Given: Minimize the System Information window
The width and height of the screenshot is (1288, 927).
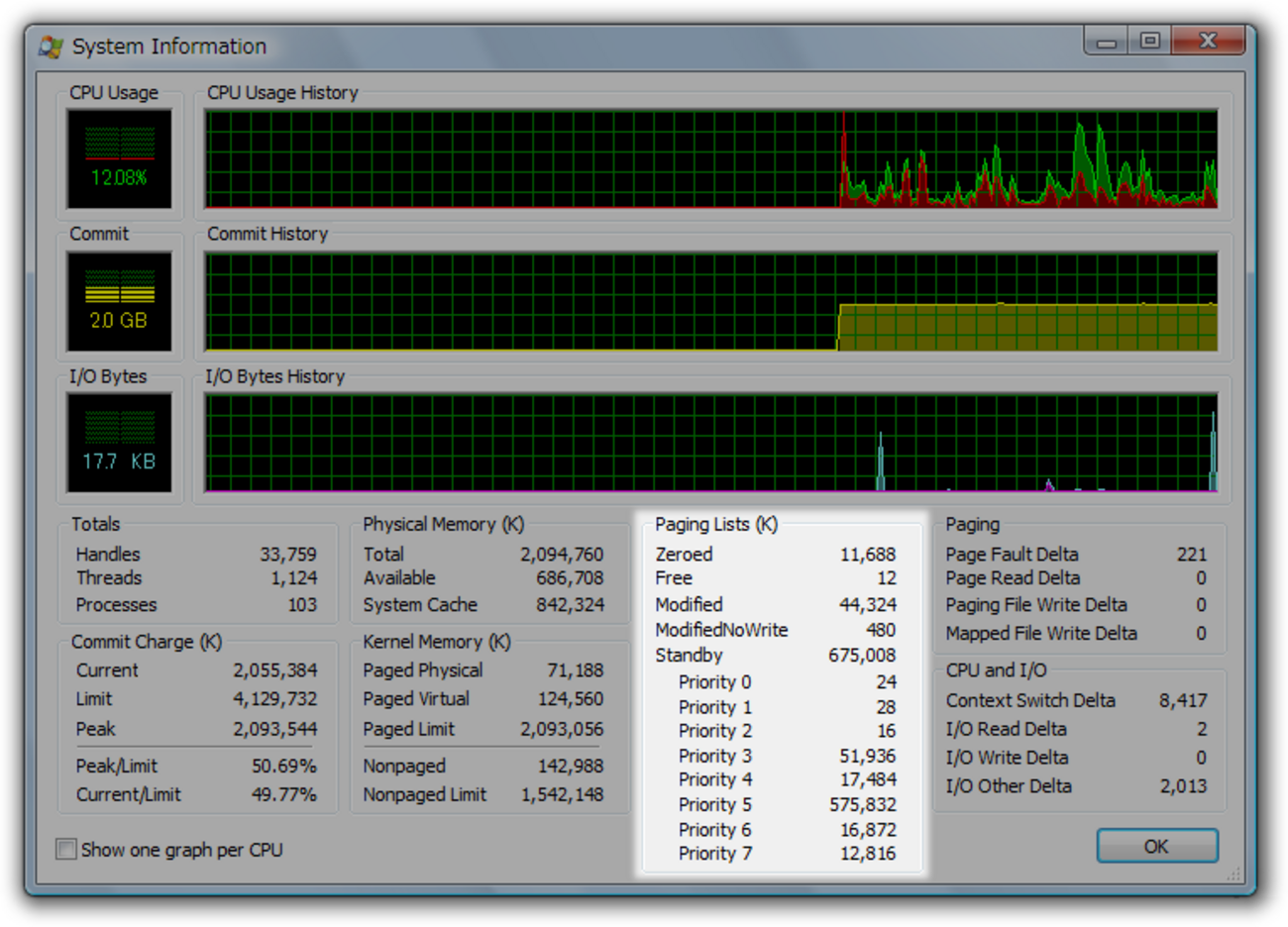Looking at the screenshot, I should (1107, 42).
